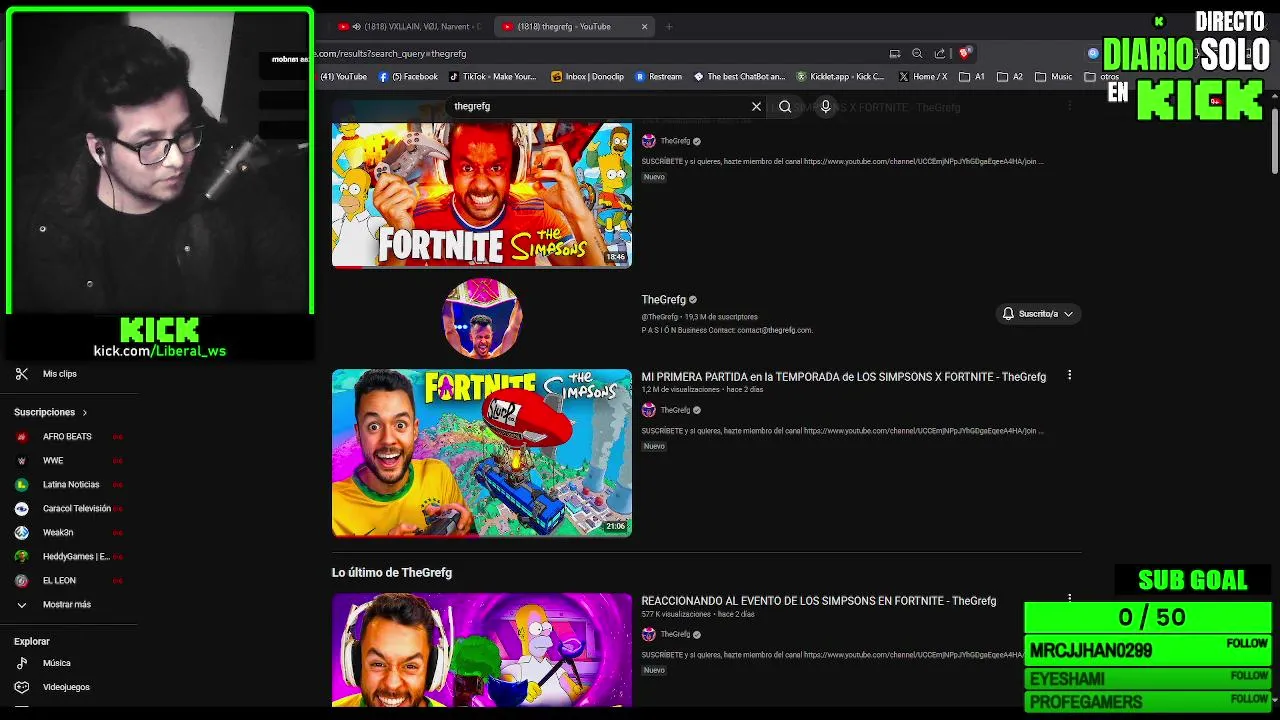Open the Suscrito/a notification dropdown

(x=1038, y=314)
